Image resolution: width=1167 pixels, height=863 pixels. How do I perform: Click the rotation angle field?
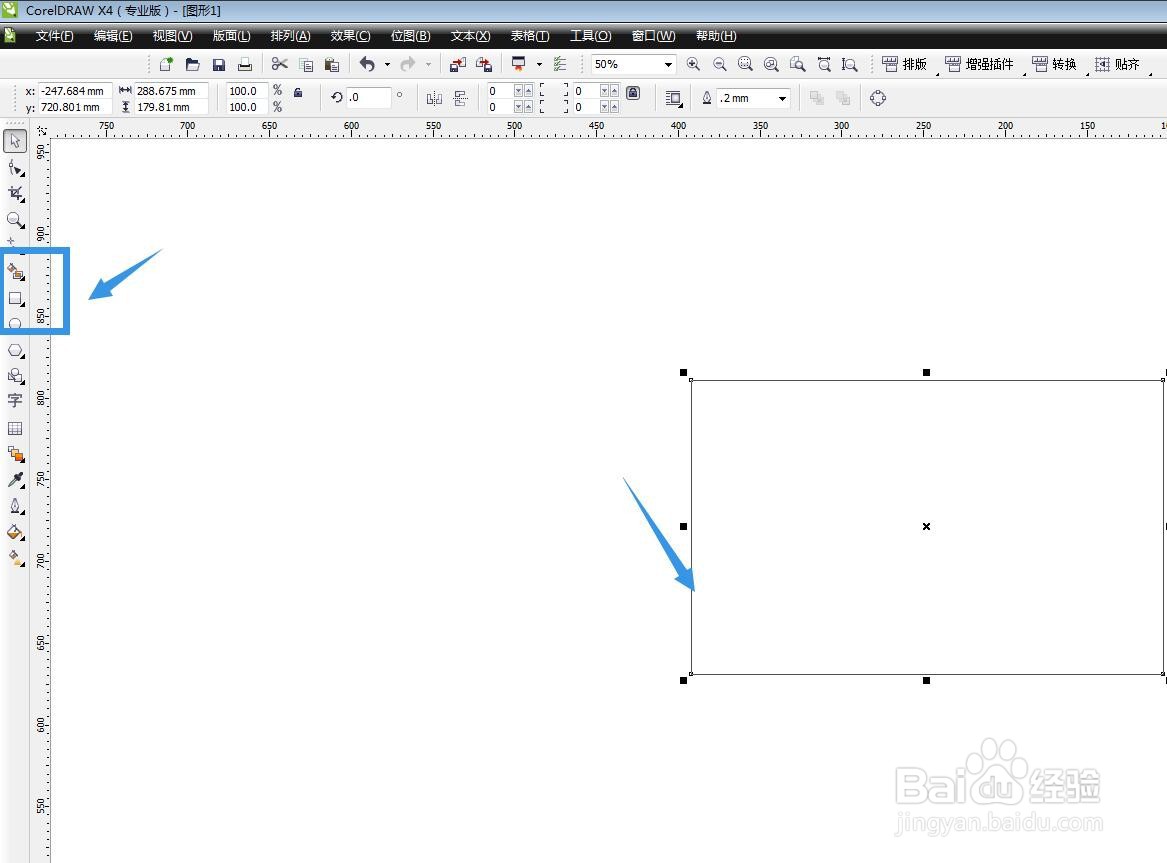[368, 97]
